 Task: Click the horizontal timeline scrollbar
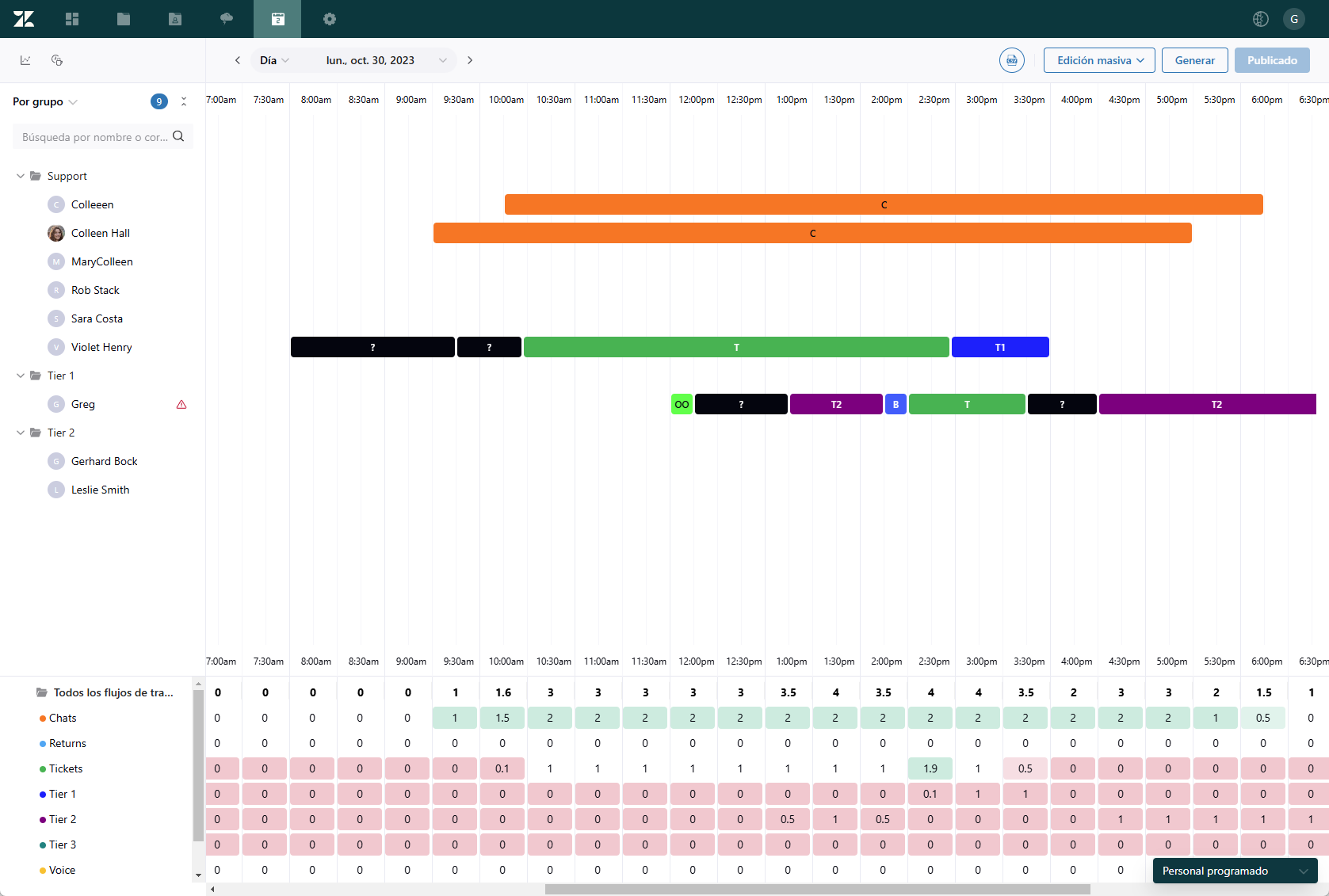click(x=817, y=889)
